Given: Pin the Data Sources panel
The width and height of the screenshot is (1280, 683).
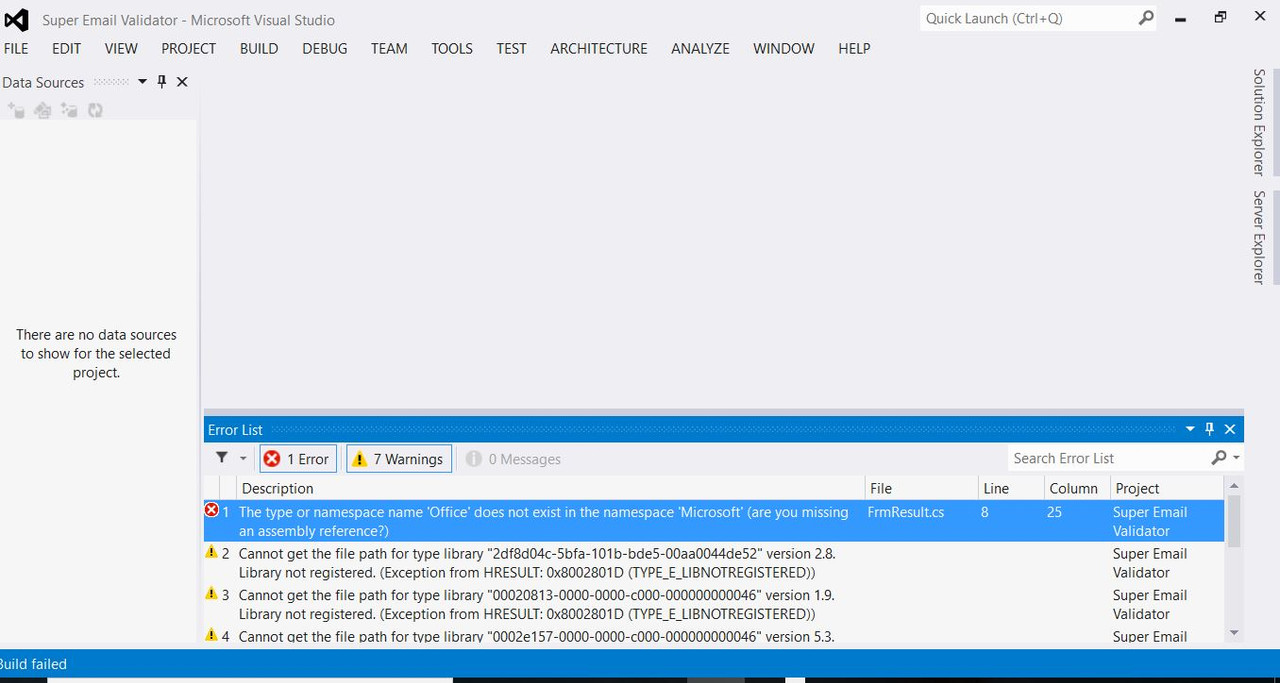Looking at the screenshot, I should coord(162,82).
